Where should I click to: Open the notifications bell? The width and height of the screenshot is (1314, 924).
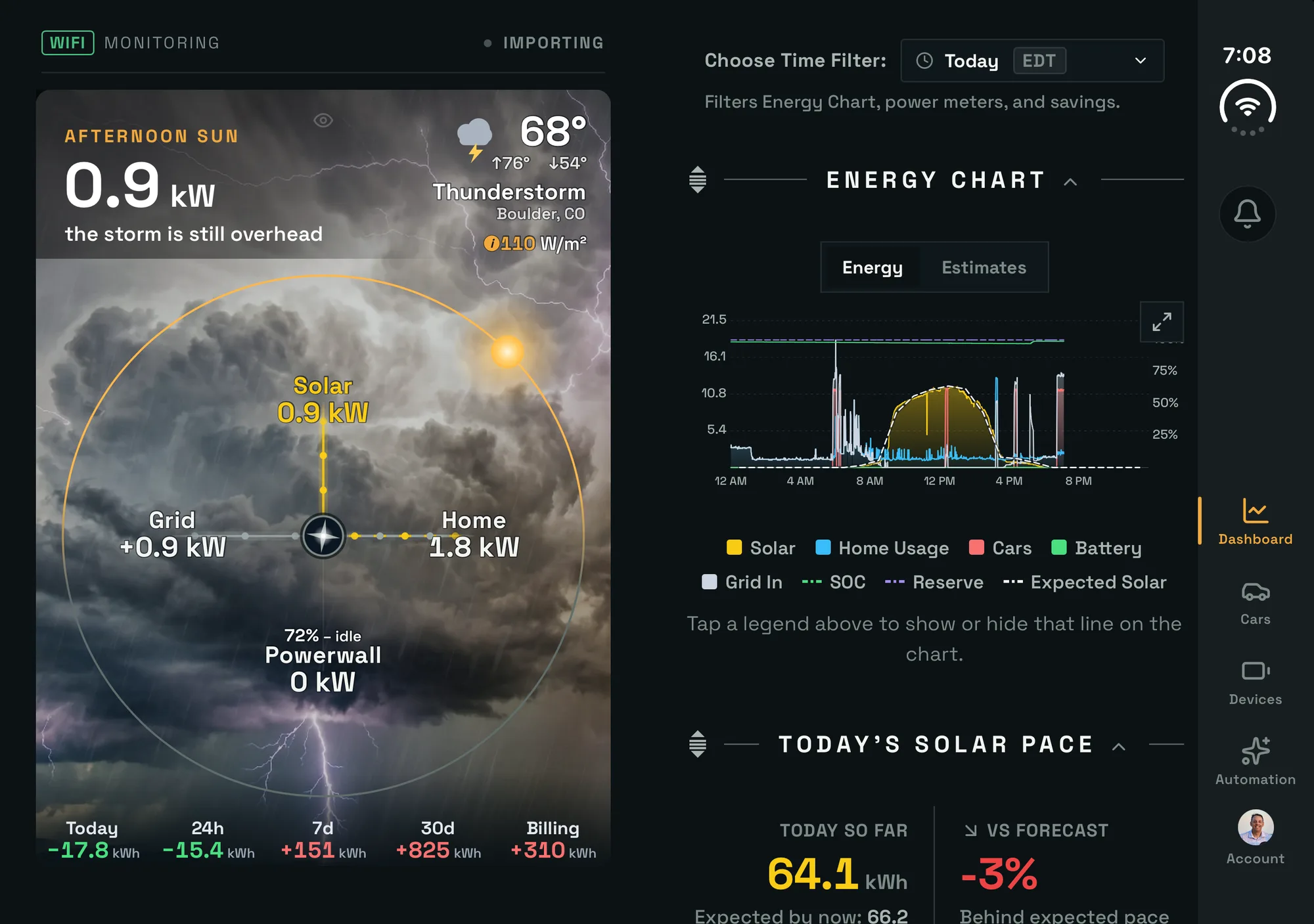coord(1247,213)
